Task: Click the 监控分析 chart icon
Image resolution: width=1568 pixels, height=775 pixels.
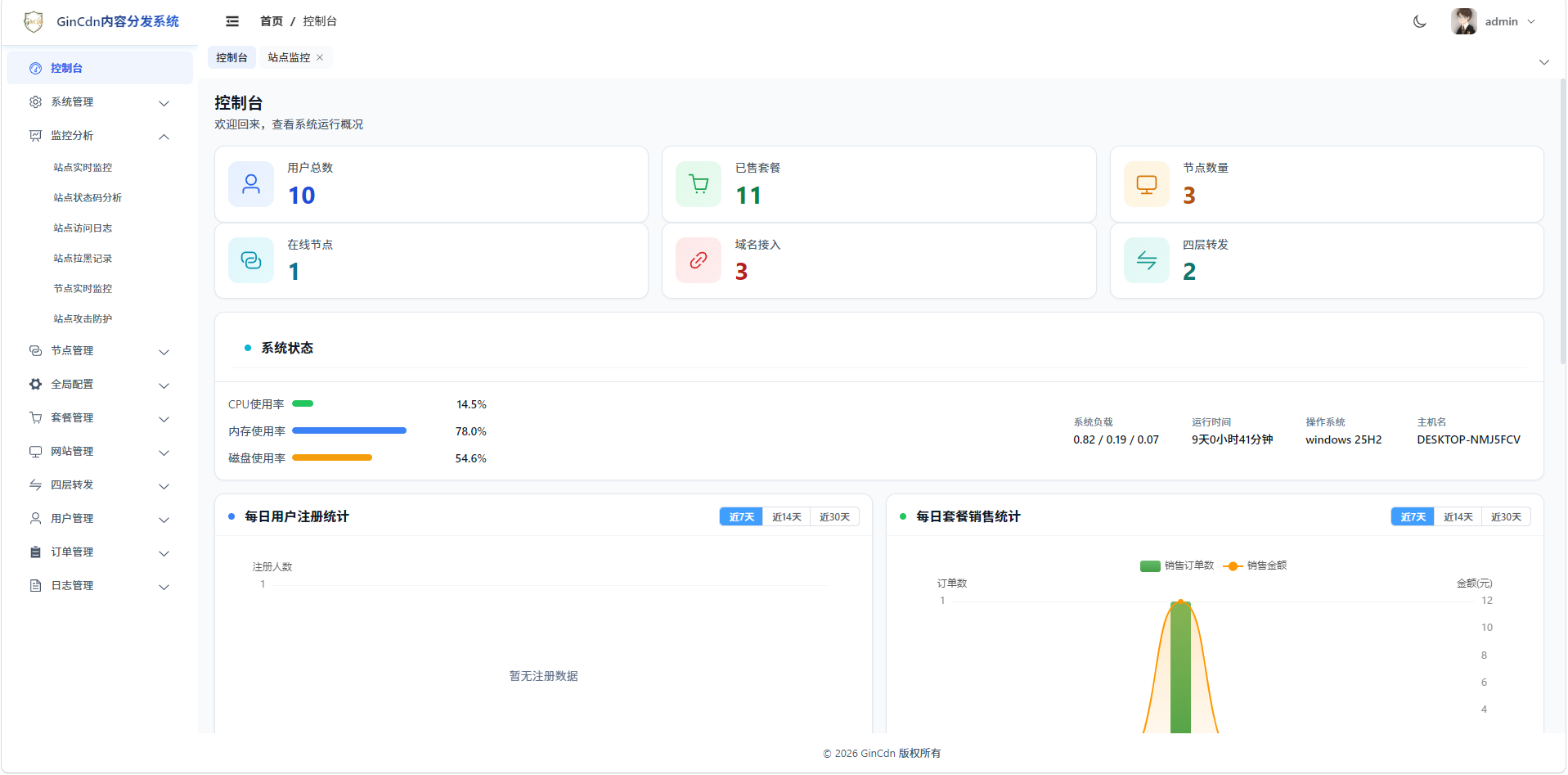Action: 35,136
